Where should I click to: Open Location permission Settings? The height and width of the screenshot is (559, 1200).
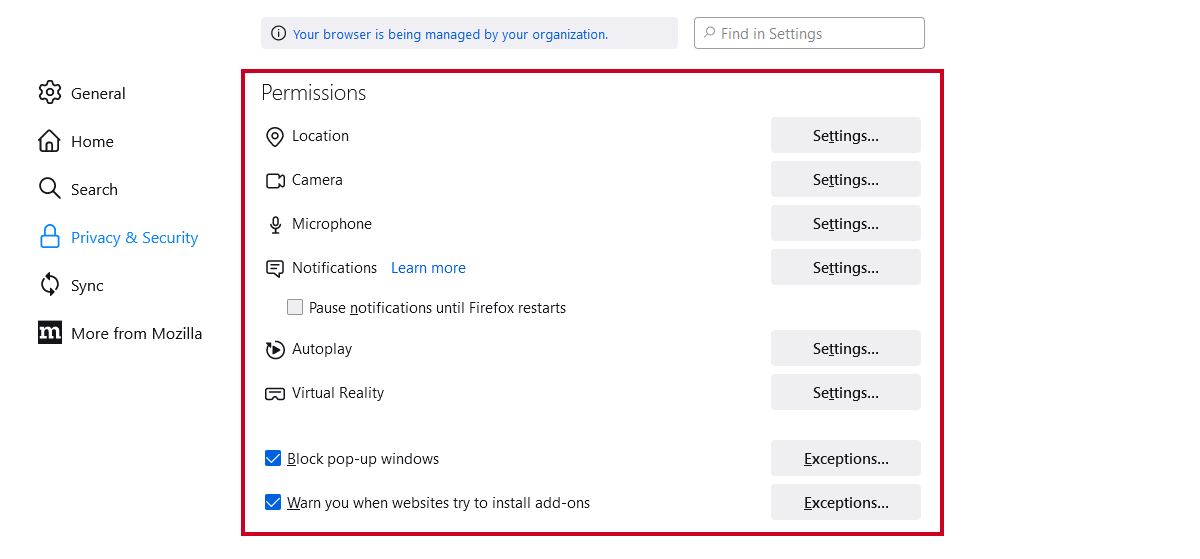[846, 136]
